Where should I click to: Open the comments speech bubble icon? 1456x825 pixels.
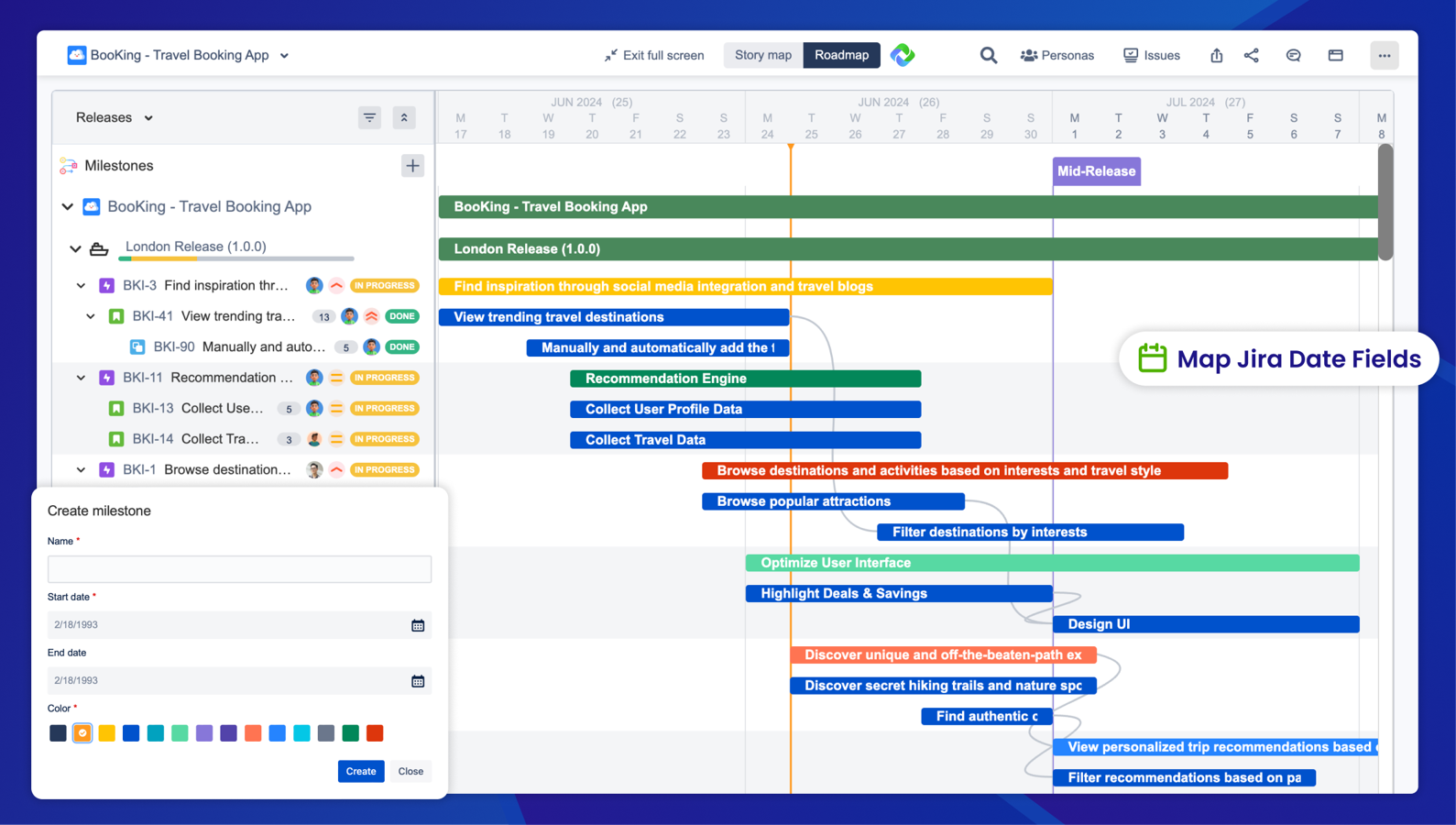[1293, 56]
